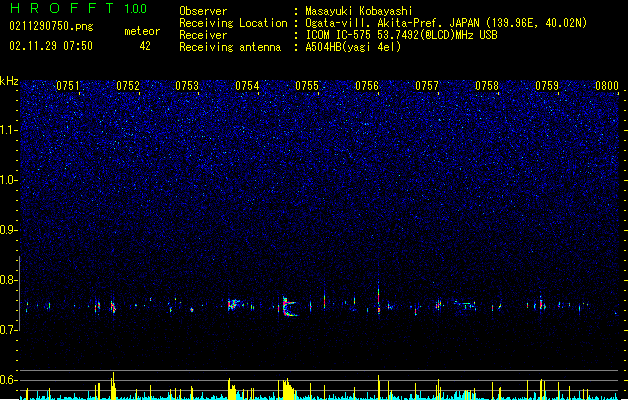Click the 0757 time marker
This screenshot has height=400, width=629.
click(427, 86)
